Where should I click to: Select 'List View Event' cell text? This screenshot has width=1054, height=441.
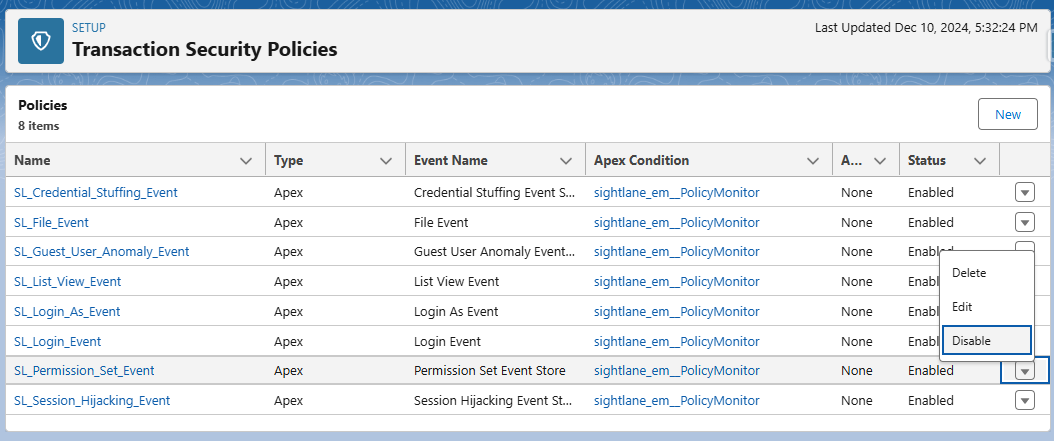pyautogui.click(x=456, y=282)
